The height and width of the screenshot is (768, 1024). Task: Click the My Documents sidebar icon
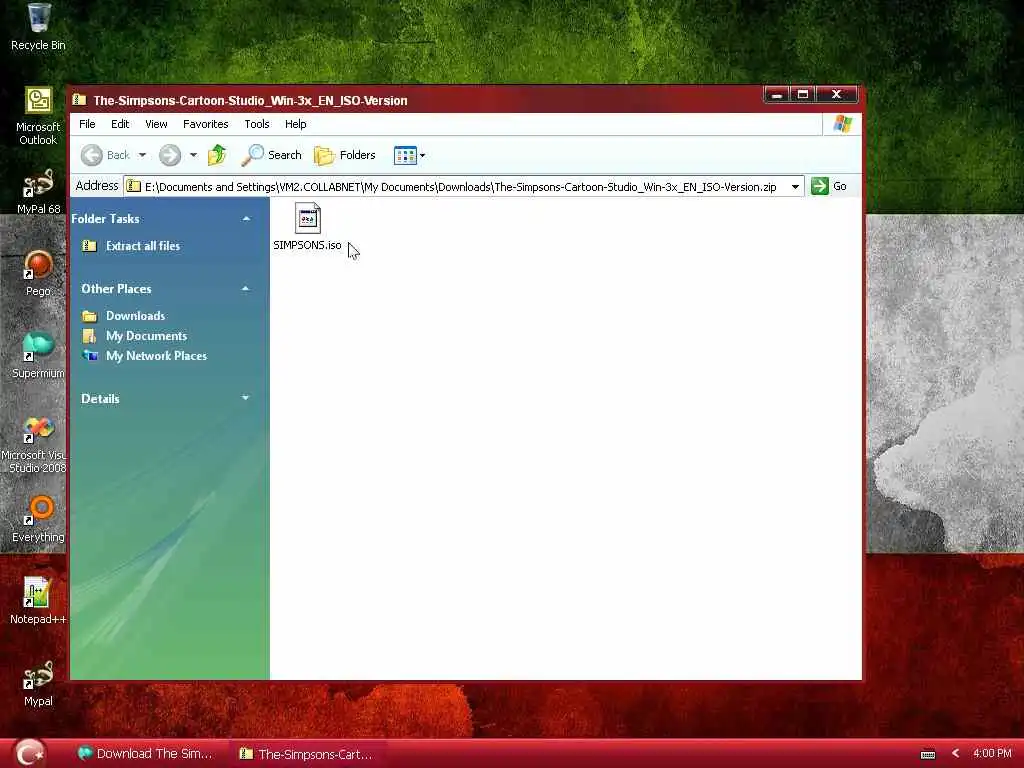point(89,336)
